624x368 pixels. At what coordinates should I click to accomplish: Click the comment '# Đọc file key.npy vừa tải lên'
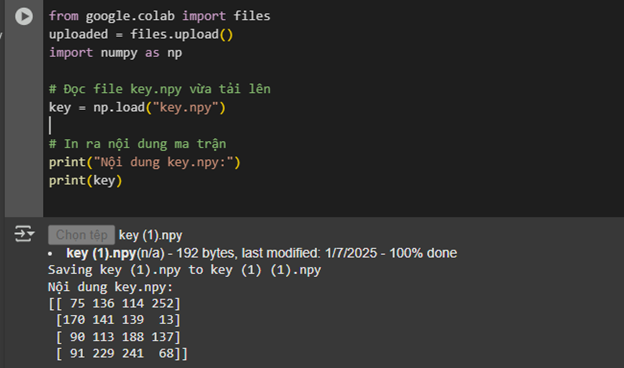tap(160, 89)
